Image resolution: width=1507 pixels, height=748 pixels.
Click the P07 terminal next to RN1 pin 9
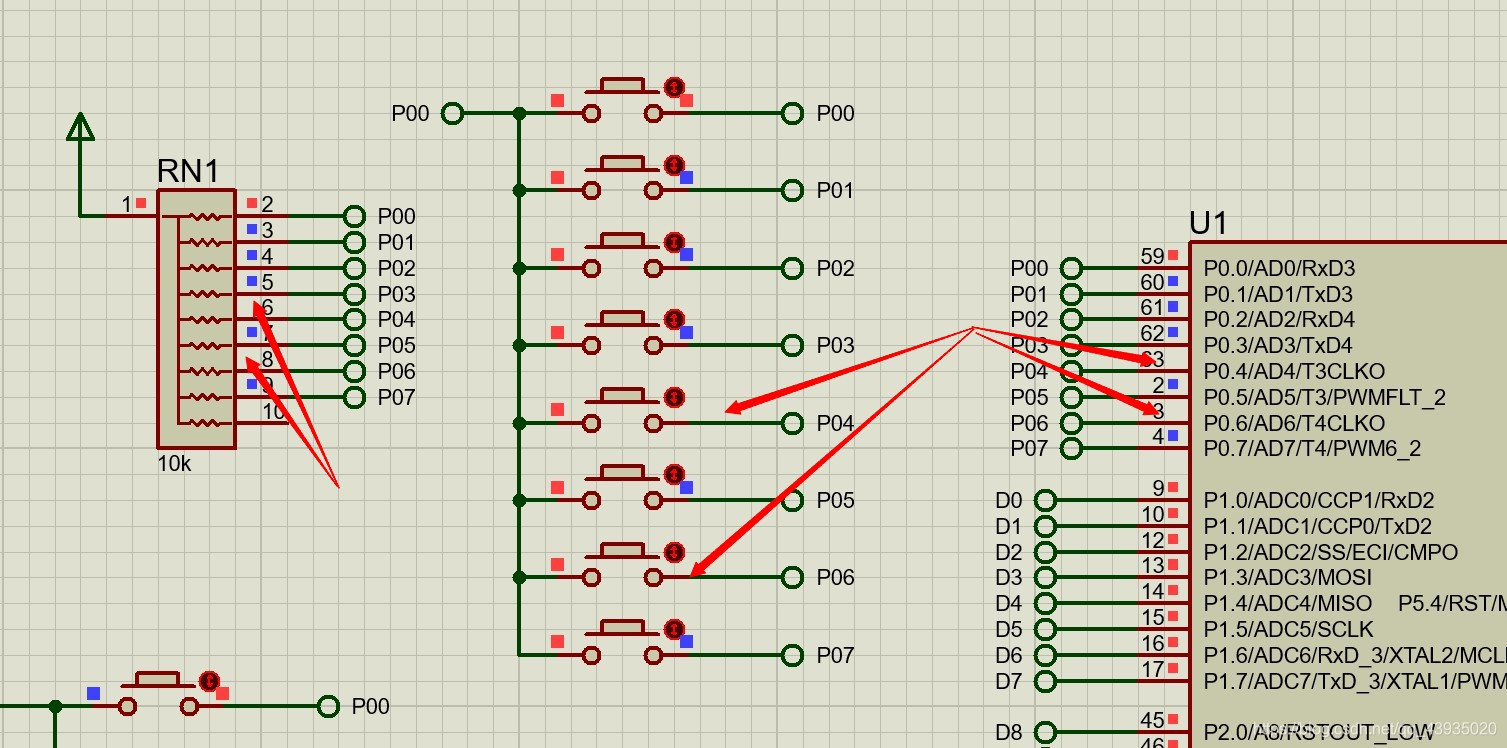(x=353, y=397)
